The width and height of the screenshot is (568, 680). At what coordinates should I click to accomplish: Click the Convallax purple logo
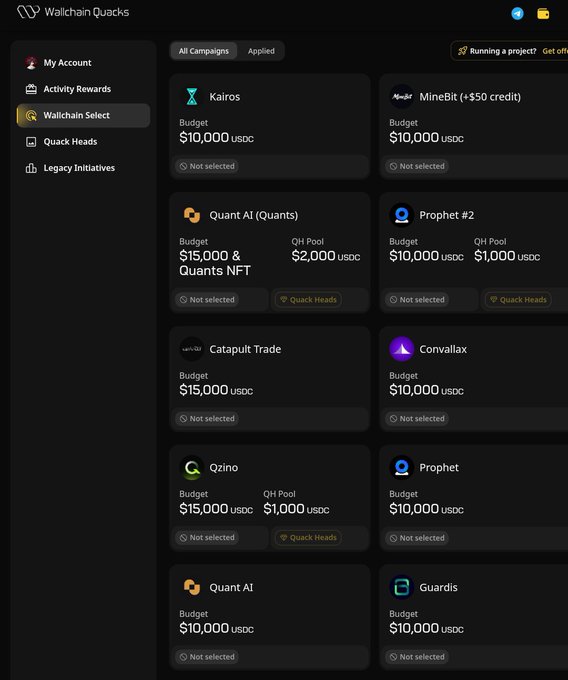402,349
